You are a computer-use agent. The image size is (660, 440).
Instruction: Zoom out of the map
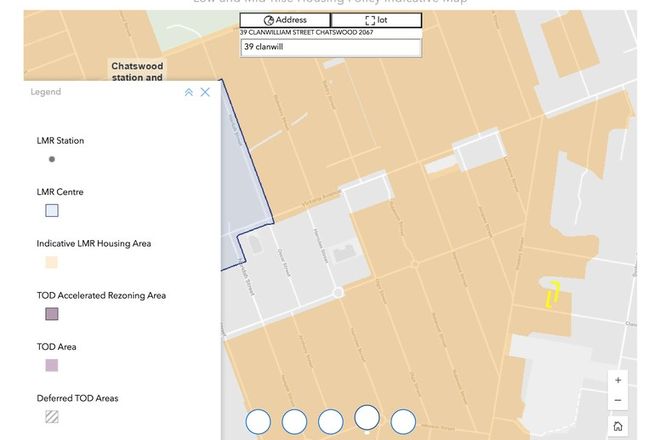point(618,400)
